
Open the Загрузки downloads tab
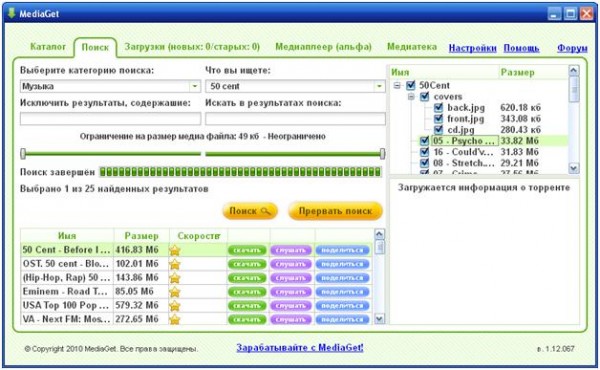tap(192, 47)
